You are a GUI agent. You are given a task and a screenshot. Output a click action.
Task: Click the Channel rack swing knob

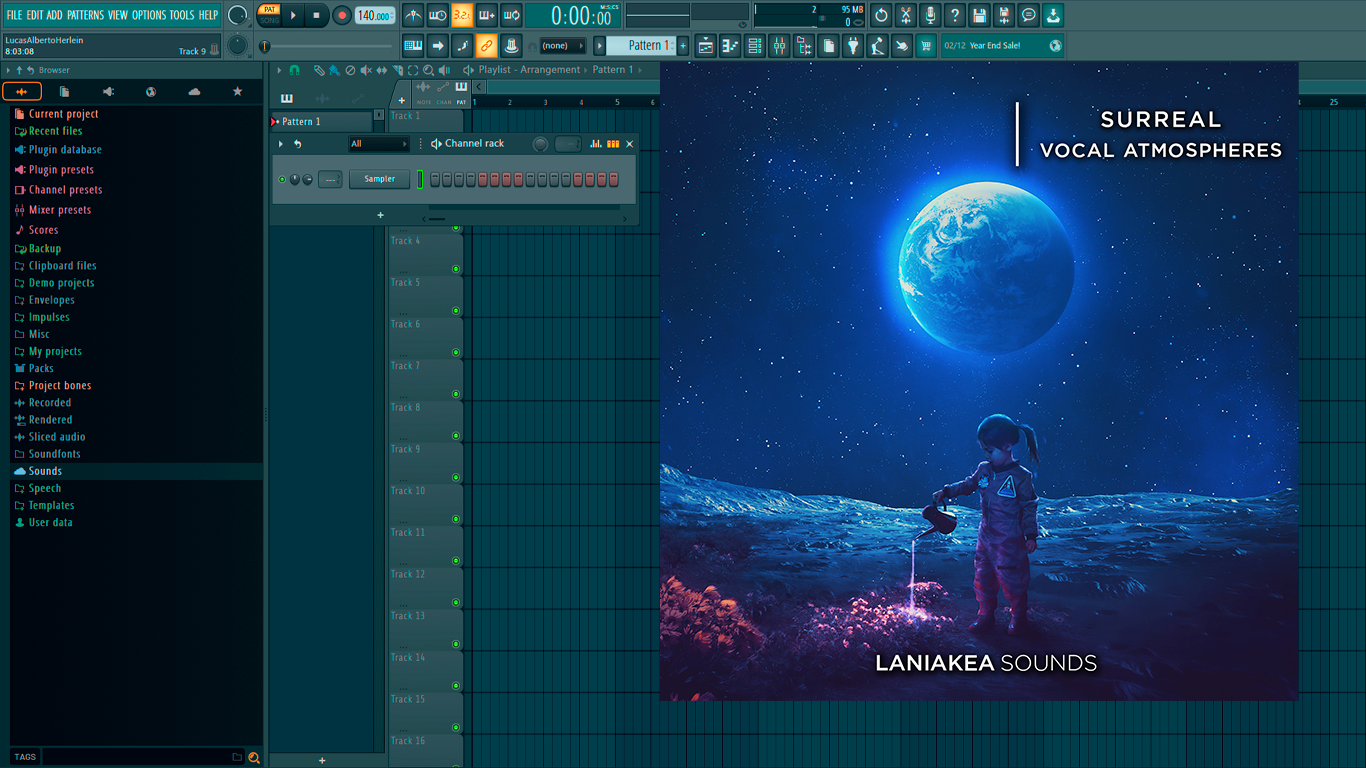(540, 144)
